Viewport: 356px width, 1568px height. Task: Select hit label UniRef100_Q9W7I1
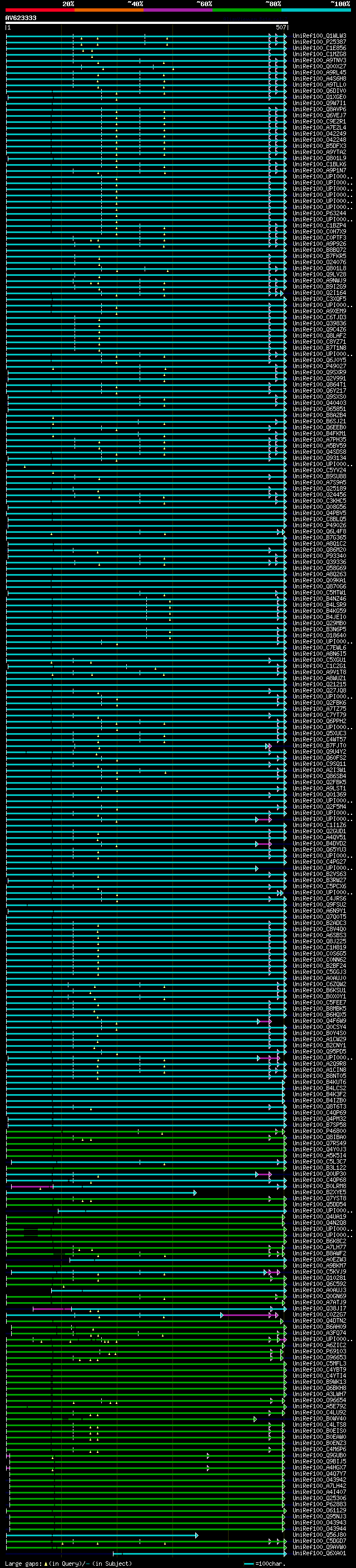click(319, 103)
